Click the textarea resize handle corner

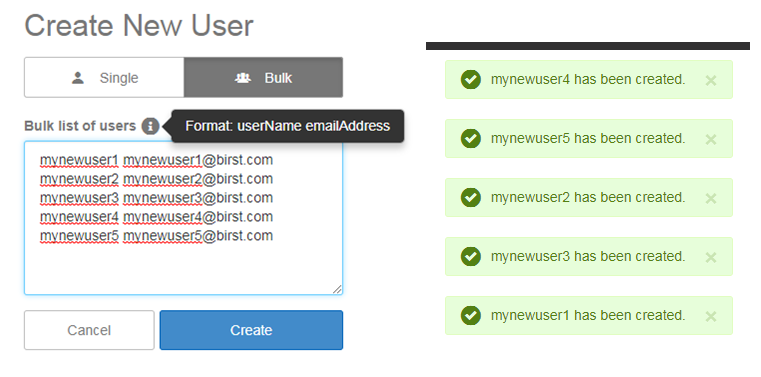tap(337, 289)
